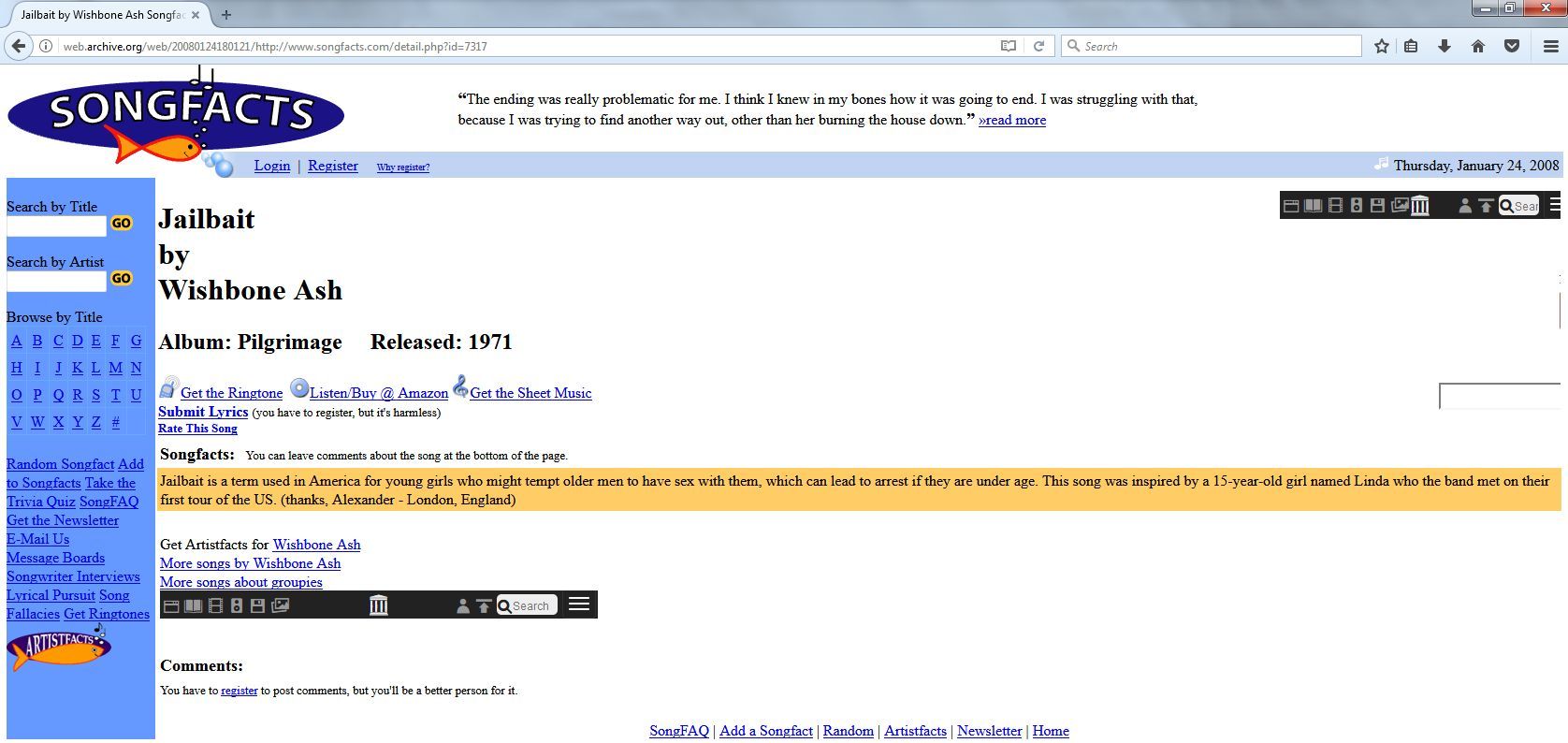1568x743 pixels.
Task: Click the Firefox Search box
Action: [x=1212, y=46]
